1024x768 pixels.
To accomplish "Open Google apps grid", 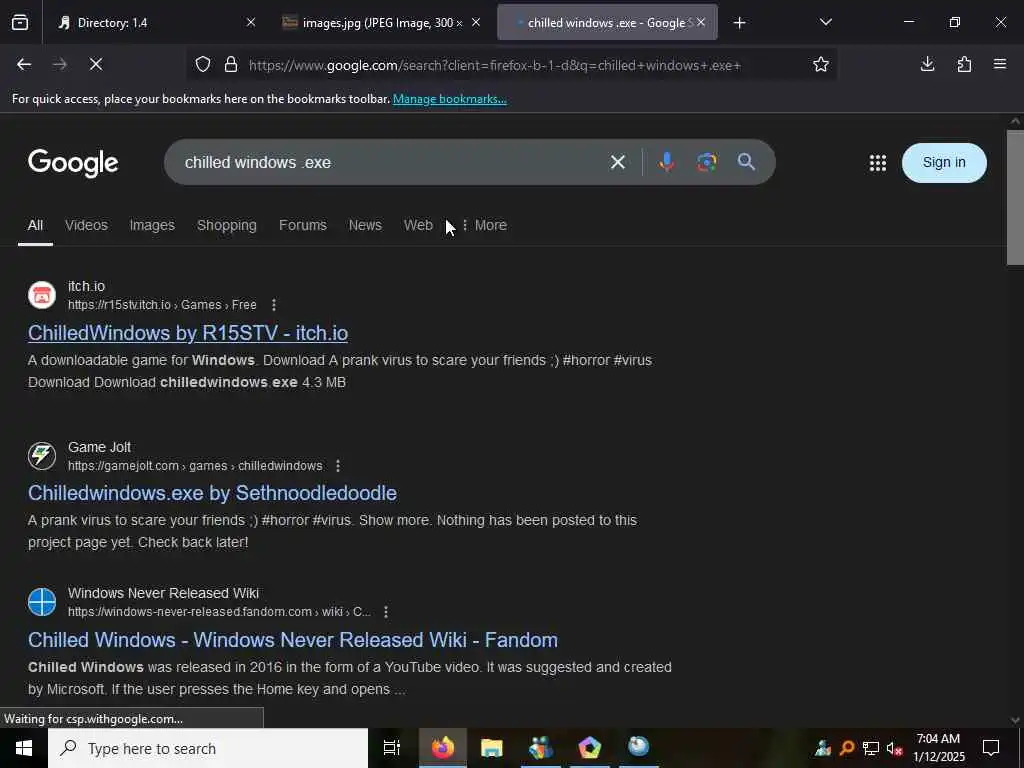I will tap(878, 163).
